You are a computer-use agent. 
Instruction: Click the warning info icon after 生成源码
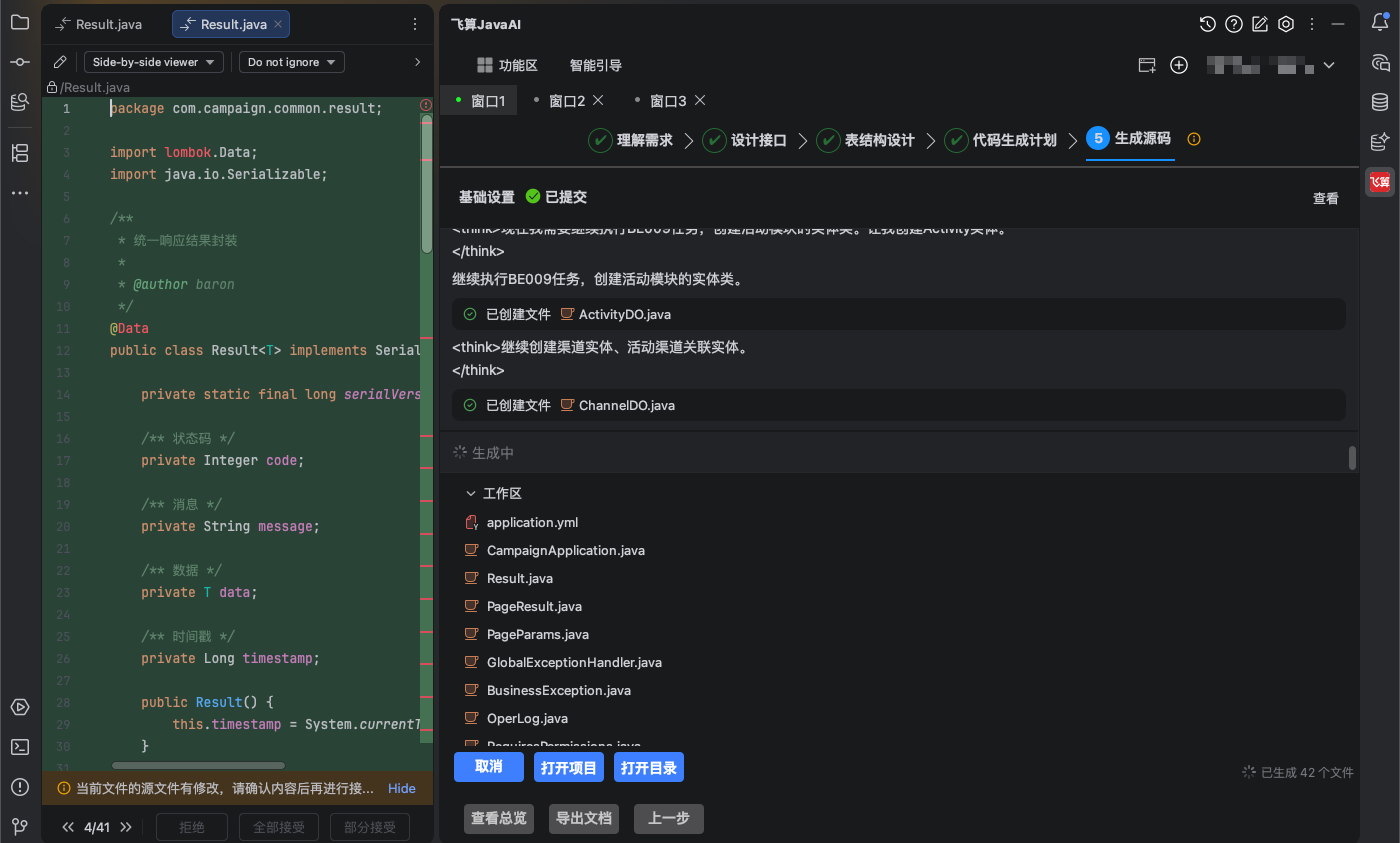[x=1193, y=139]
